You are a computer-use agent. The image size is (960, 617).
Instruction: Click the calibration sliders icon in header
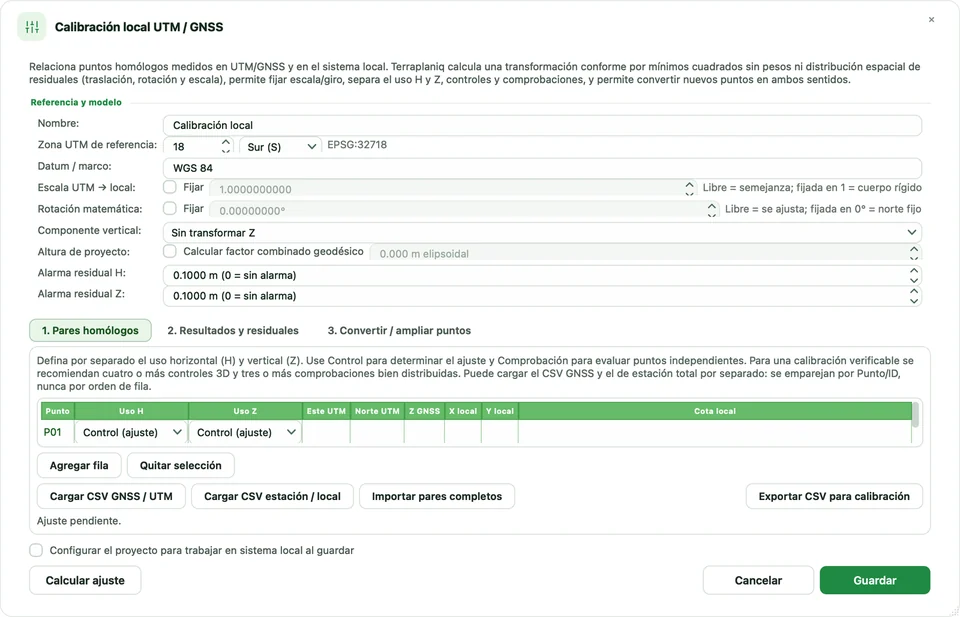[32, 27]
